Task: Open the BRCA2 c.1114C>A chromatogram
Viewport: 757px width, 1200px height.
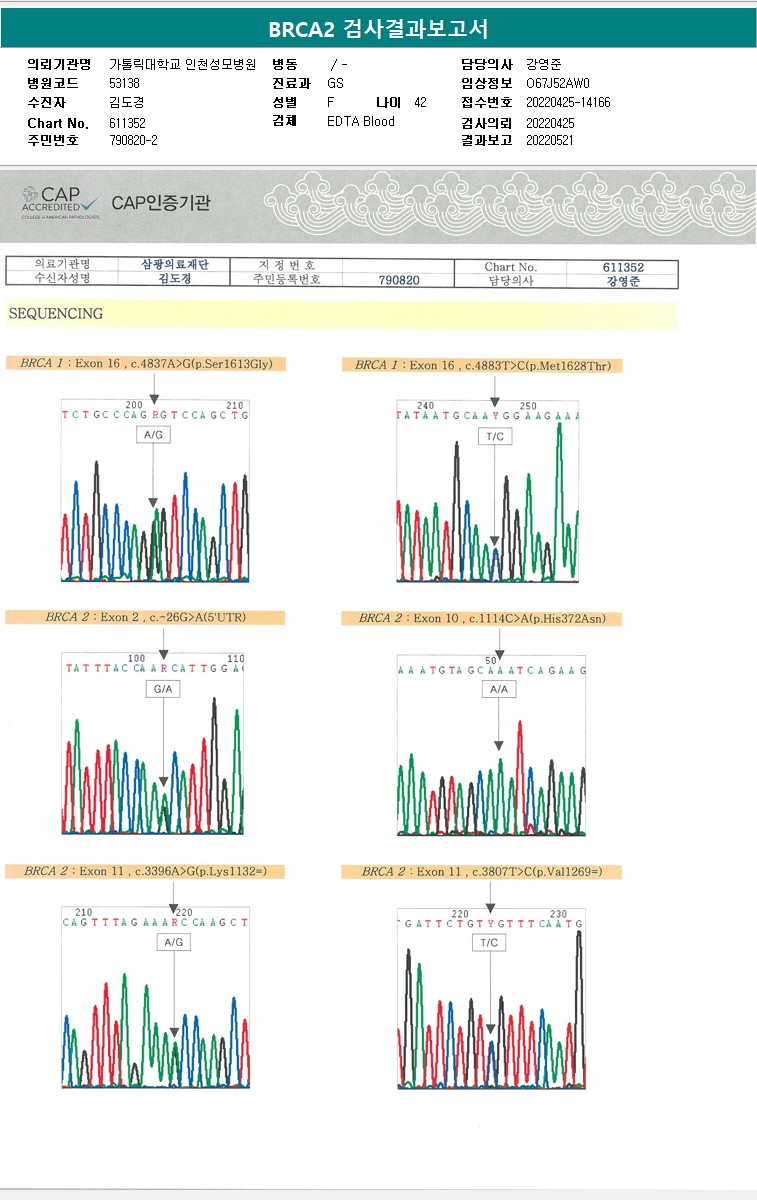Action: 491,746
